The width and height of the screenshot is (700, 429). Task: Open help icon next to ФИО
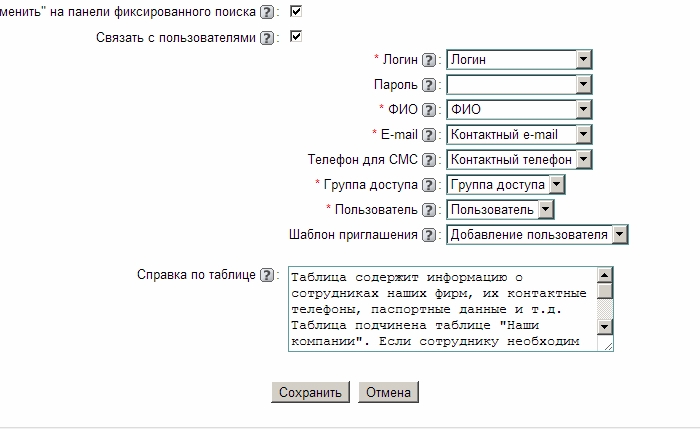pyautogui.click(x=429, y=110)
